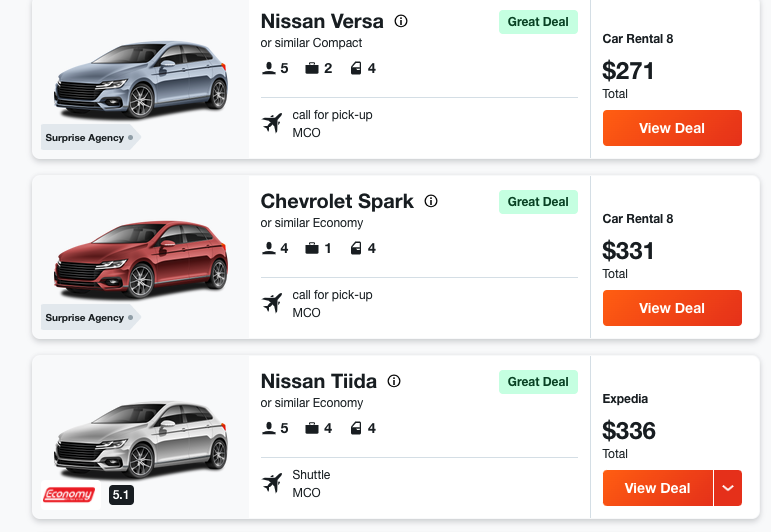This screenshot has width=771, height=532.
Task: Click info icon beside Chevrolet Spark
Action: tap(431, 201)
